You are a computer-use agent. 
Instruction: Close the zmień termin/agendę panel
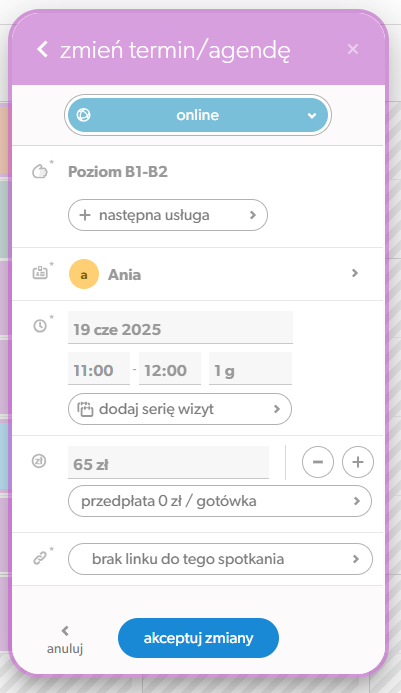point(353,49)
